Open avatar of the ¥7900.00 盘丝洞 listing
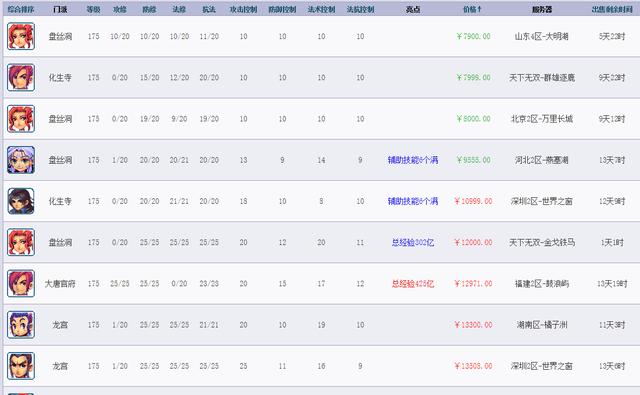Screen dimensions: 640x395 click(x=21, y=36)
